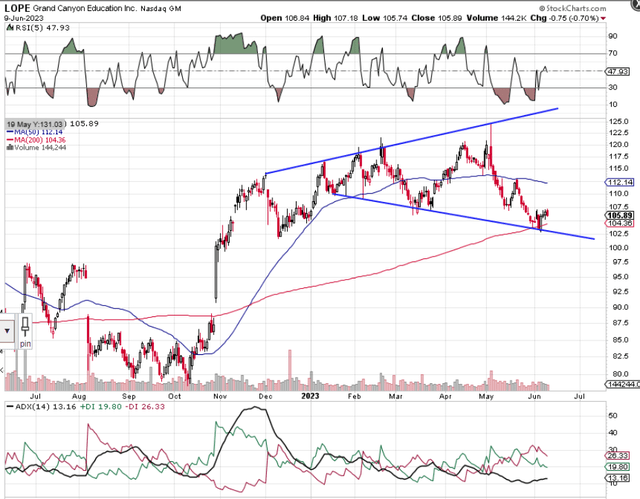
Task: Click the RSI(5) 47.93 indicator label
Action: [x=42, y=28]
